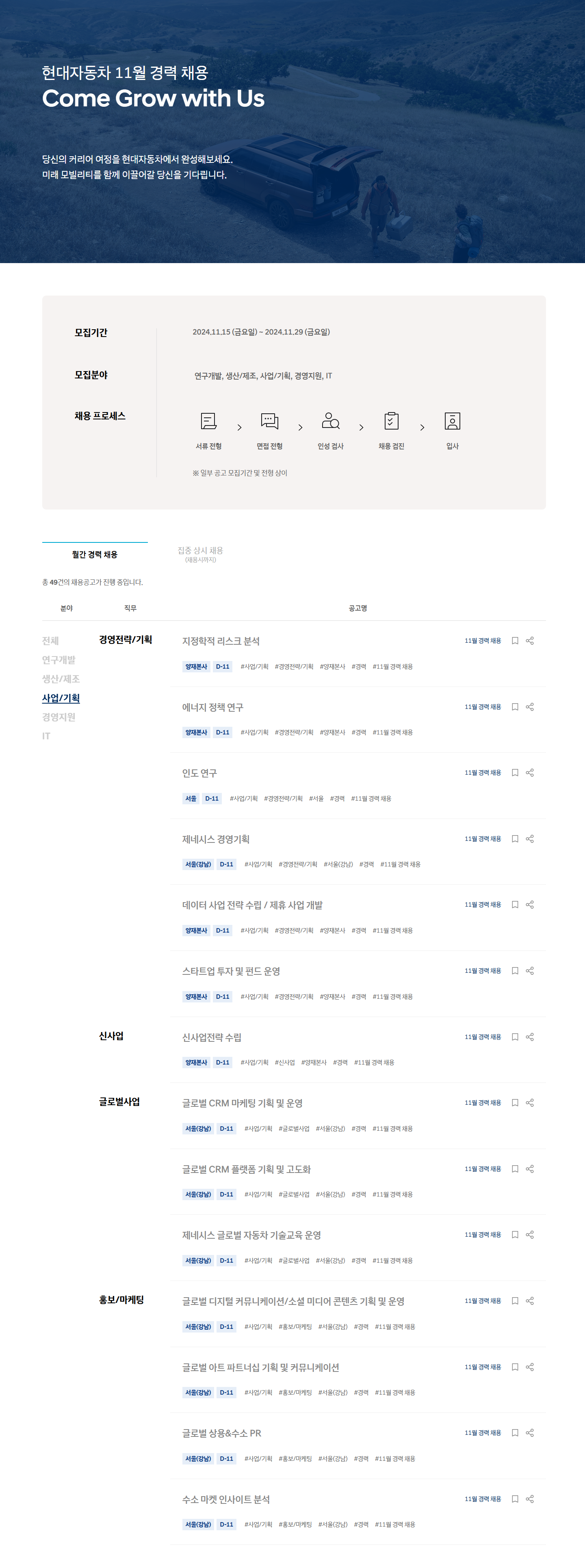Filter by 생산/제조 category
The image size is (585, 1568).
coord(61,679)
